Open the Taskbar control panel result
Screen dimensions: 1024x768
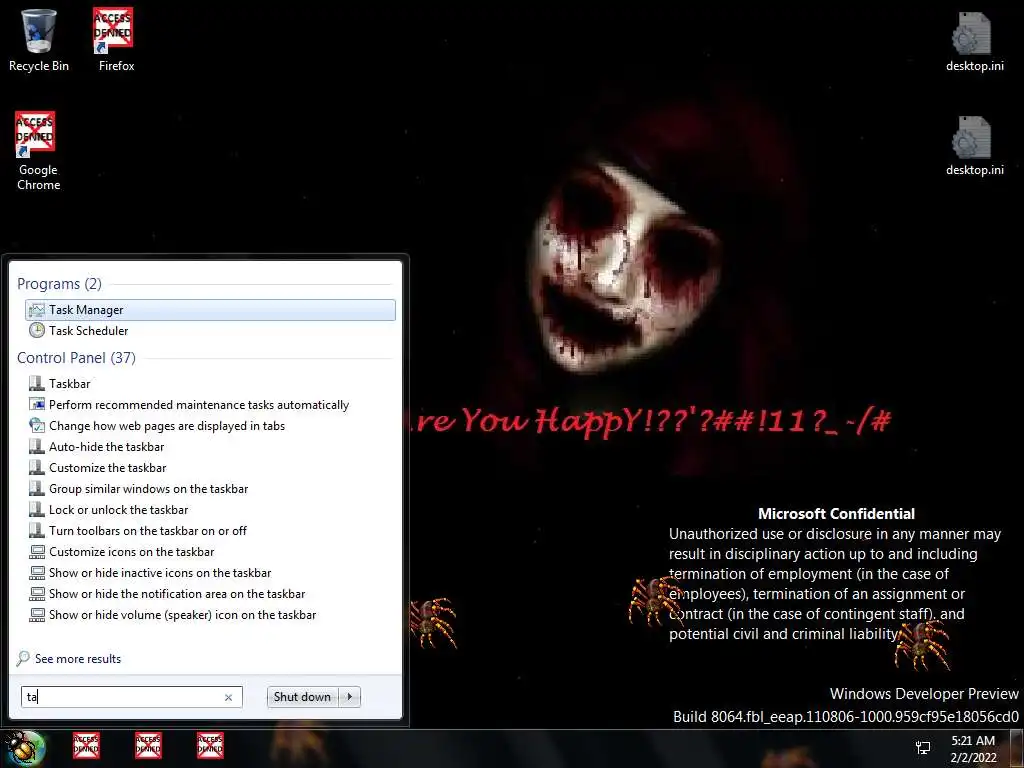pos(210,383)
